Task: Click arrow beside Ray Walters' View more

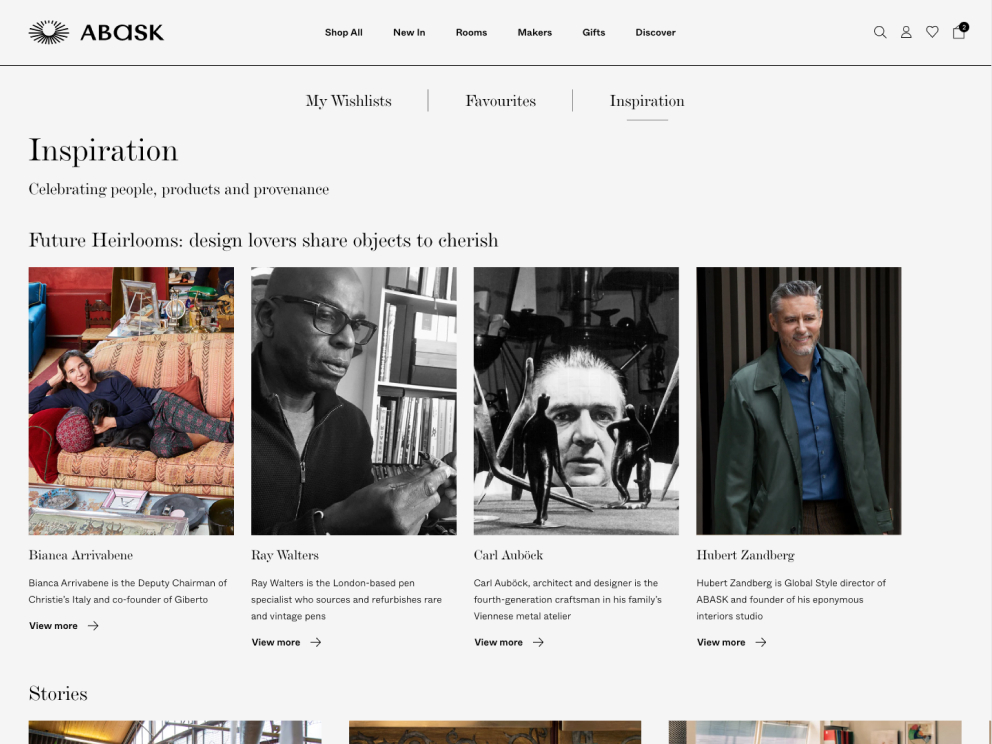Action: pos(316,642)
